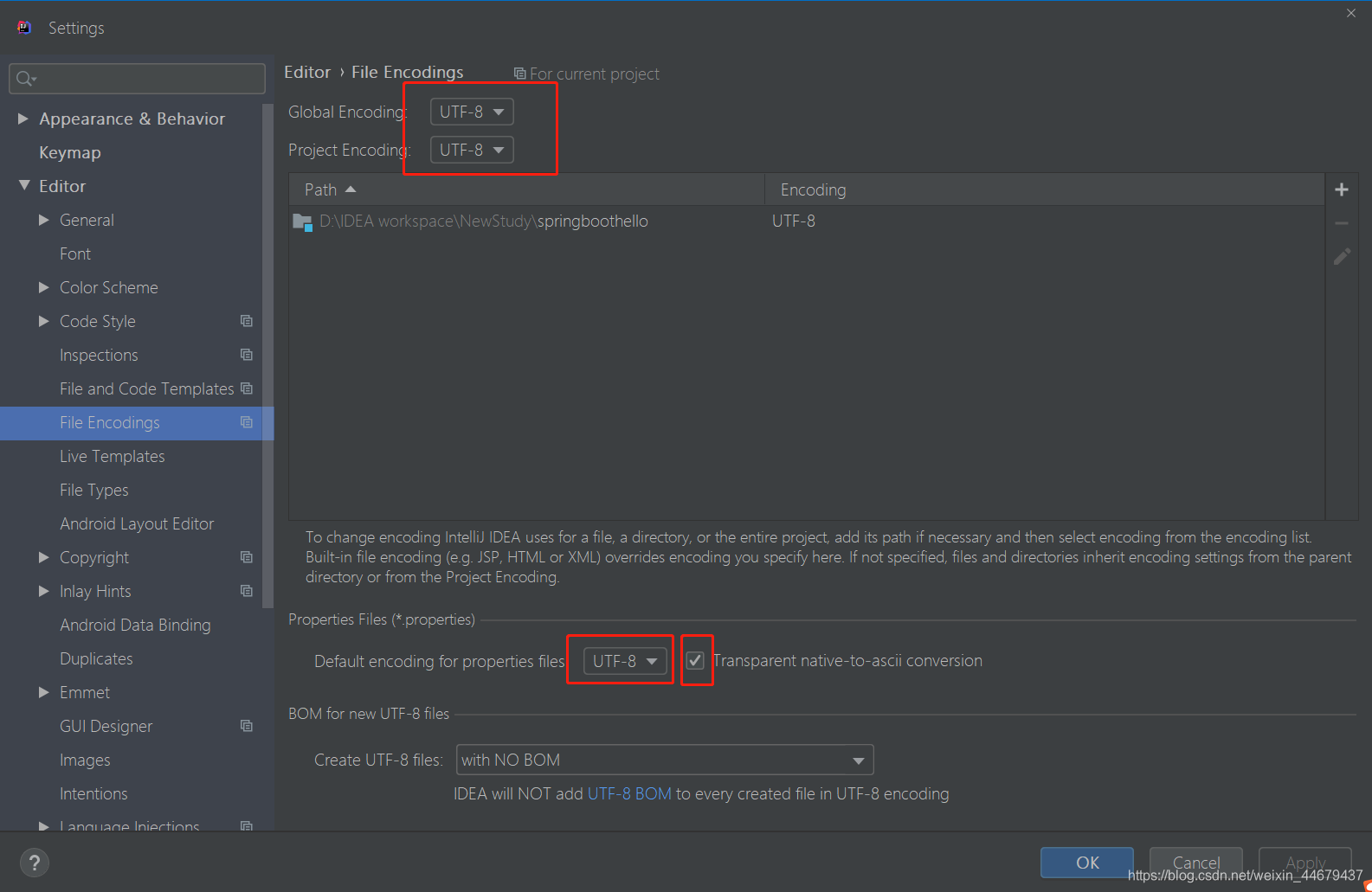Open the Project Encoding dropdown
Viewport: 1372px width, 892px height.
pos(472,150)
